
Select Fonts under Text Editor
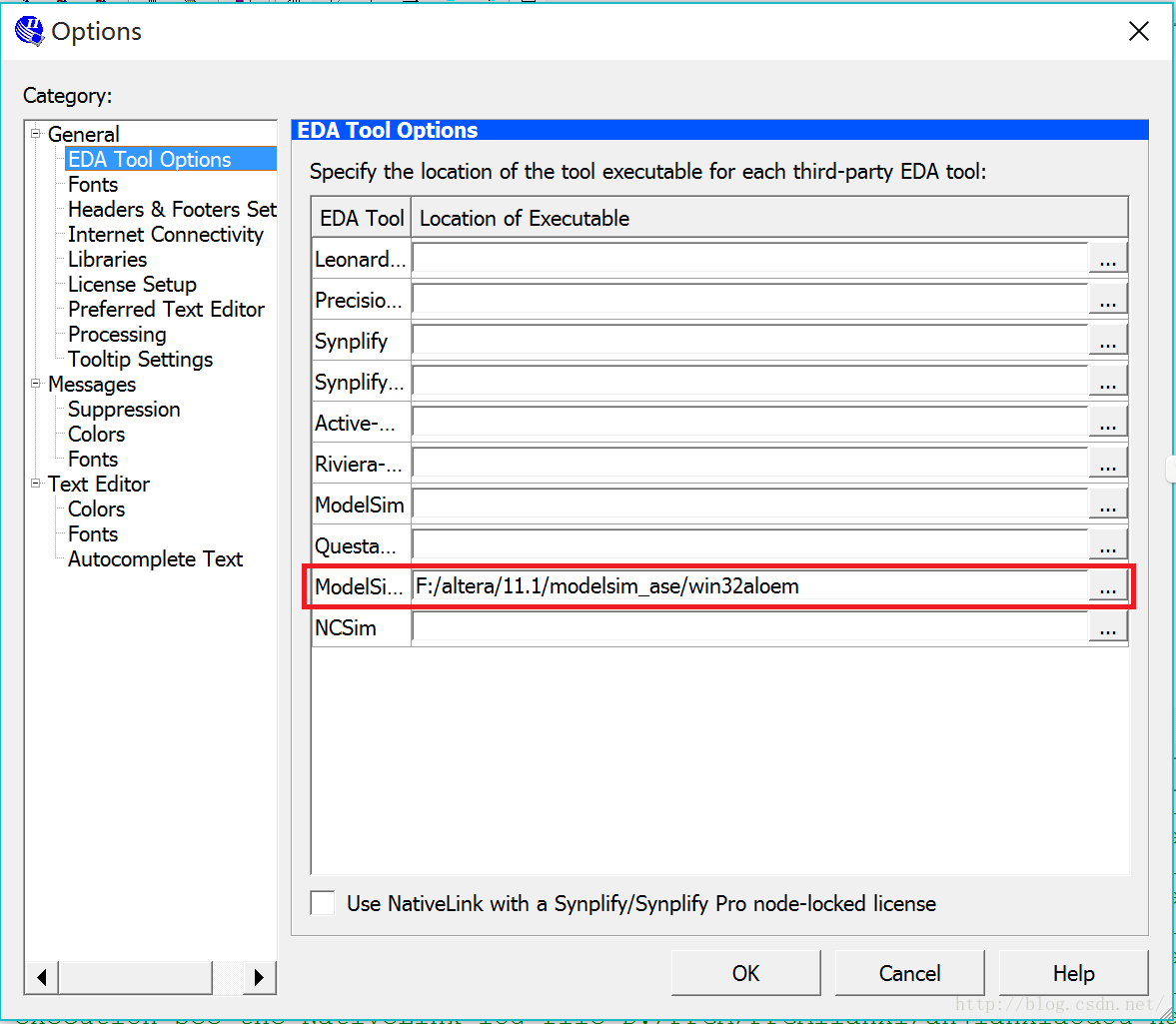93,533
